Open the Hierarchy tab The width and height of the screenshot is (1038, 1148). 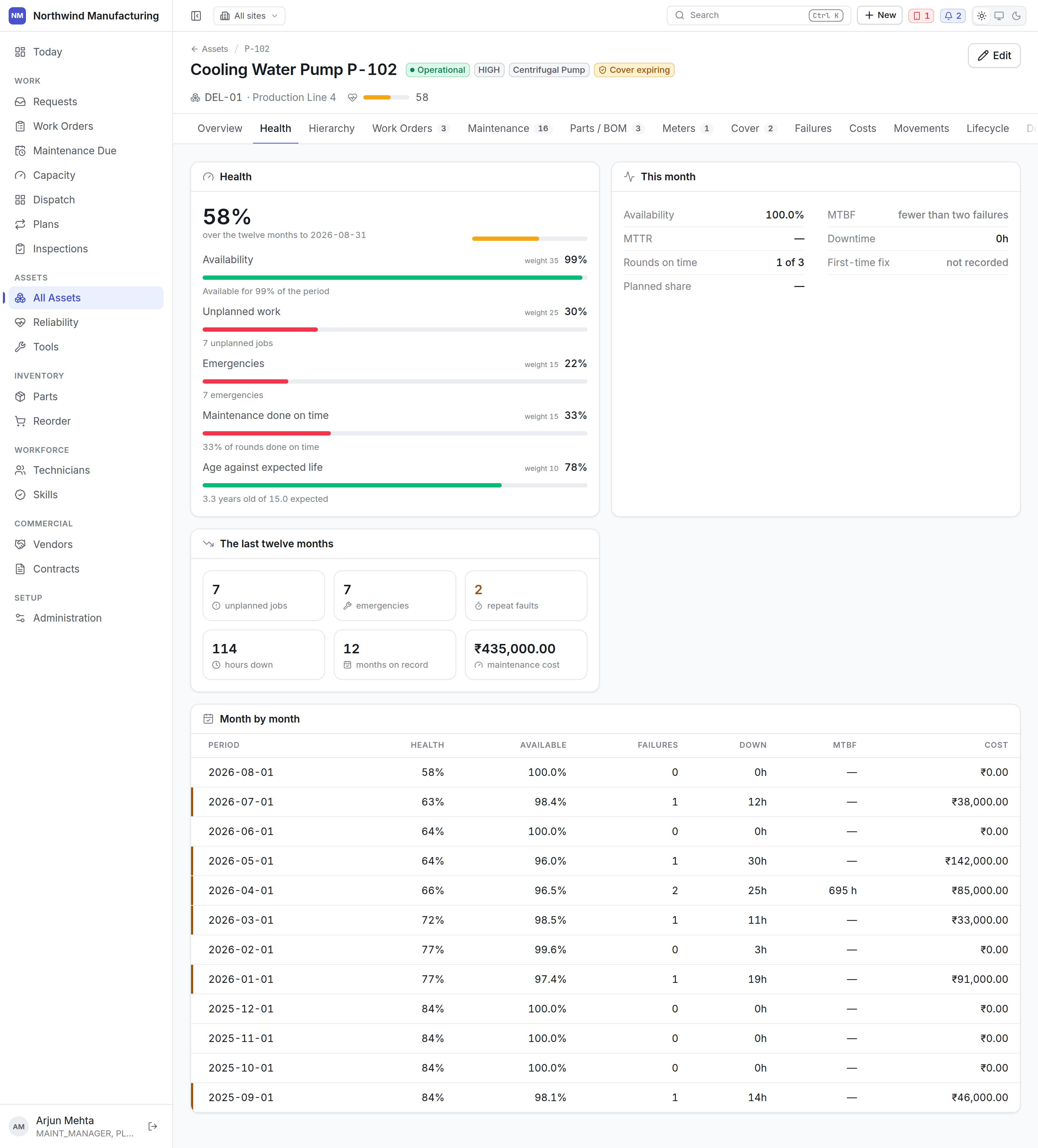(x=332, y=129)
